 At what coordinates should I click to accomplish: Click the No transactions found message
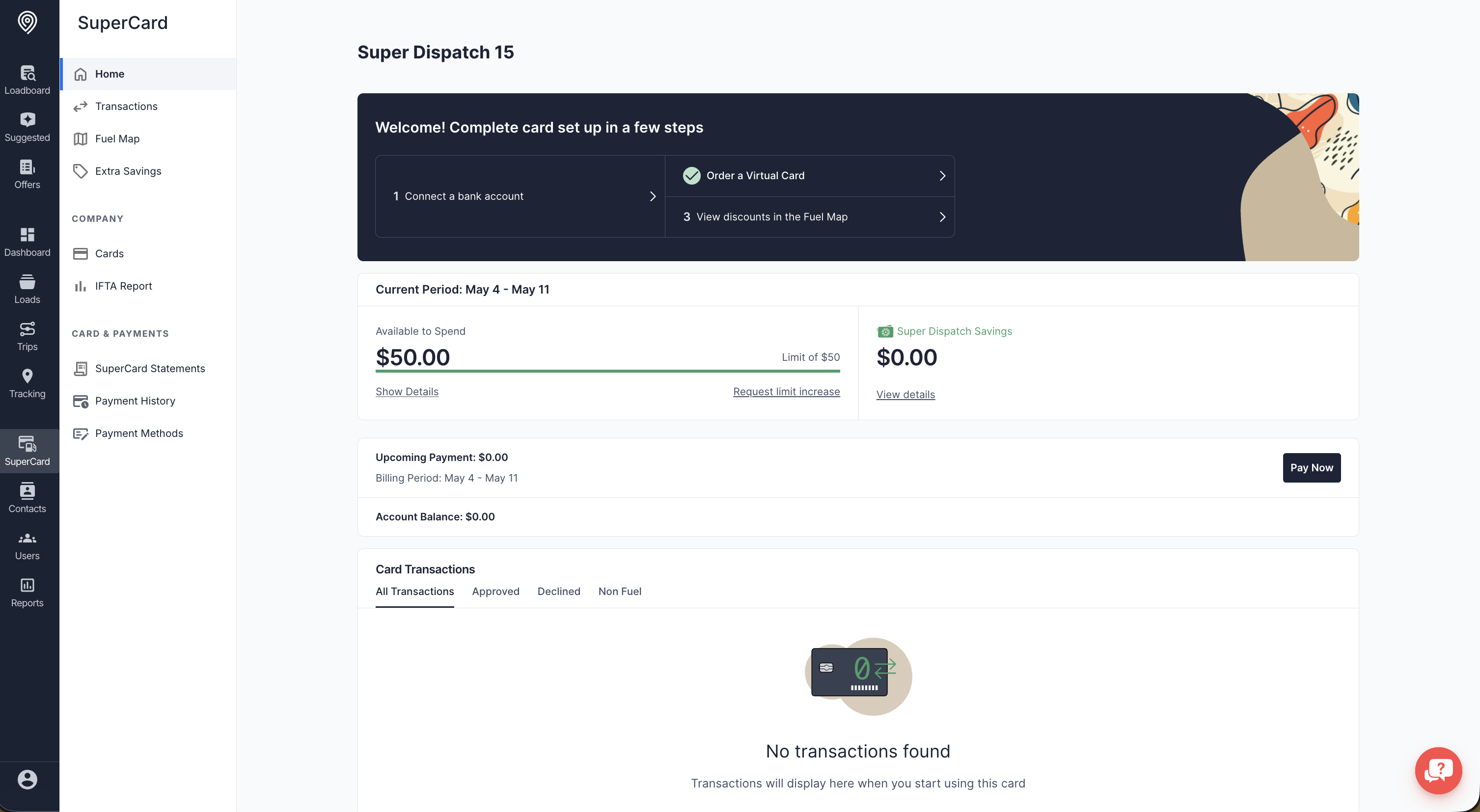click(858, 751)
